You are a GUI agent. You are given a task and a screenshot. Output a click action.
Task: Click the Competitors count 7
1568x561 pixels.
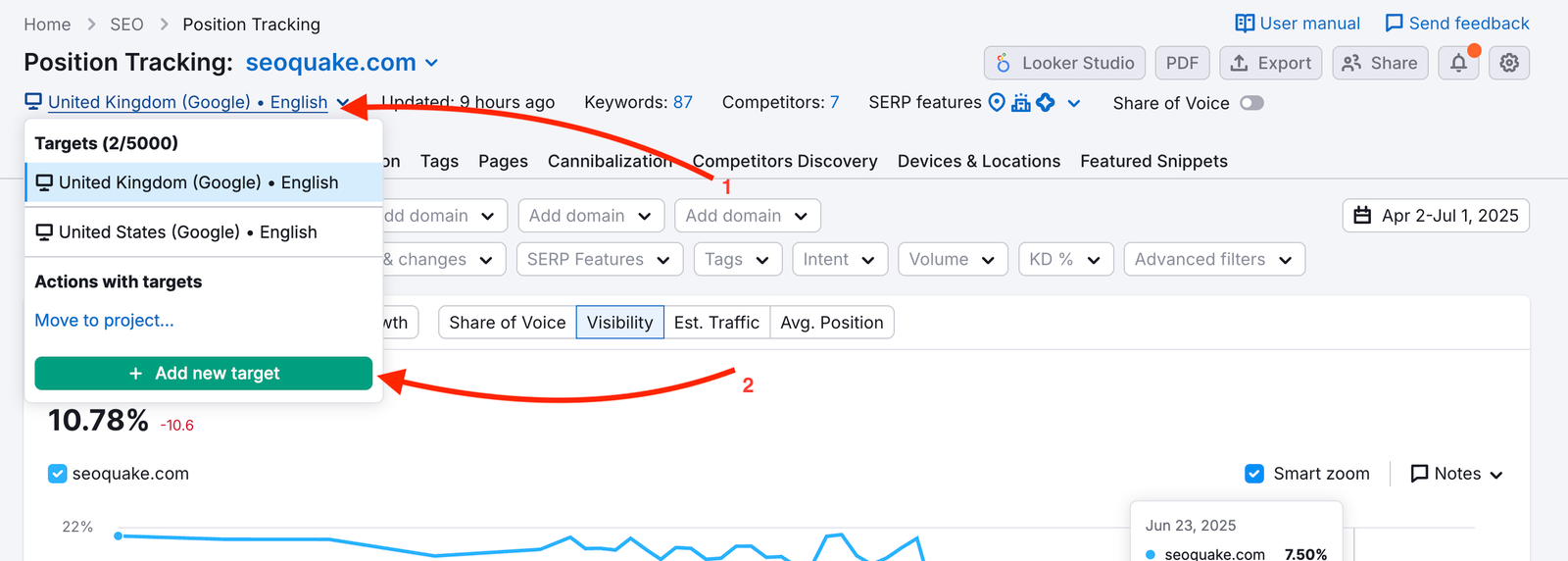tap(835, 102)
